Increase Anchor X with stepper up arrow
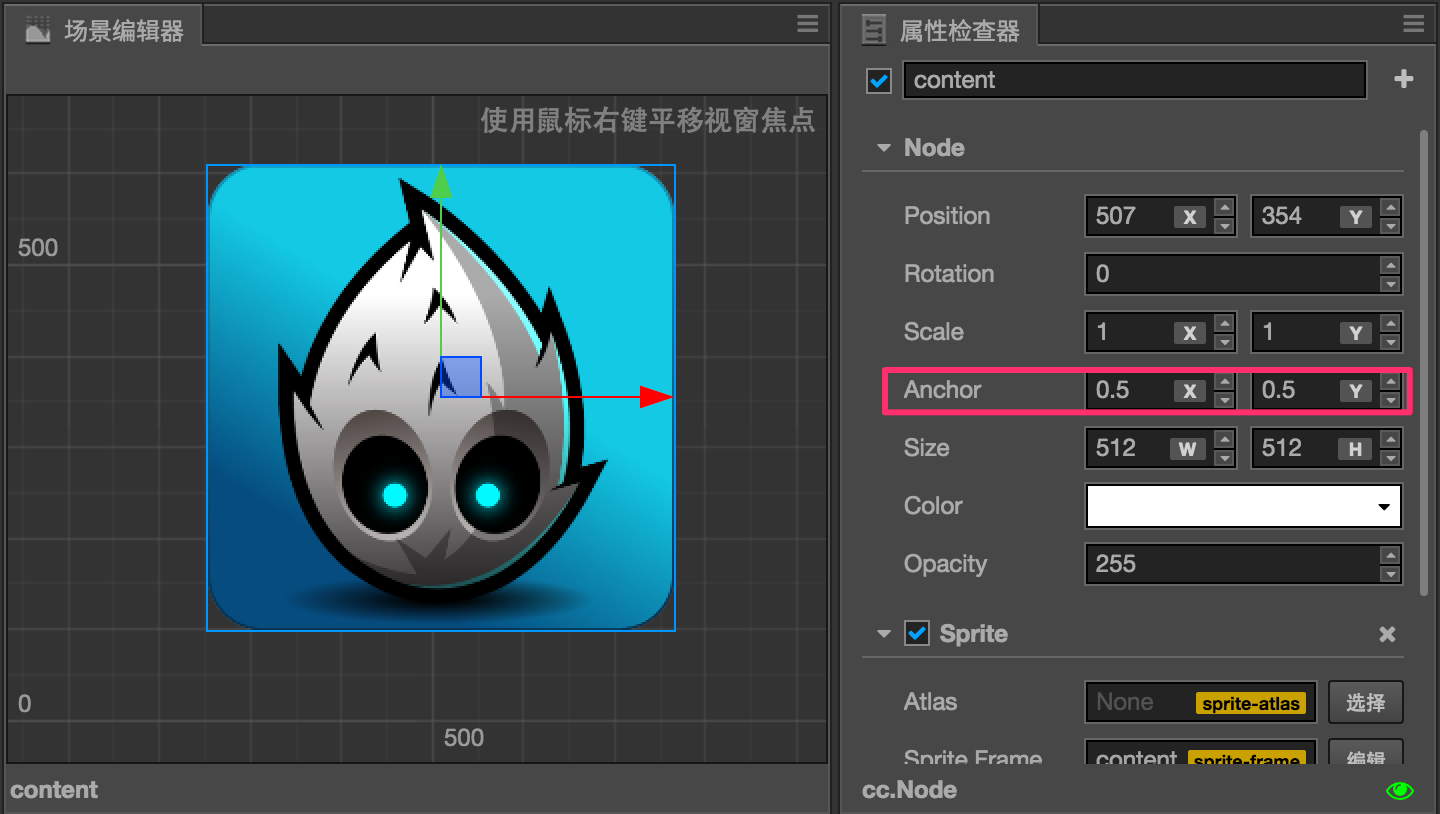The image size is (1440, 814). pos(1224,381)
